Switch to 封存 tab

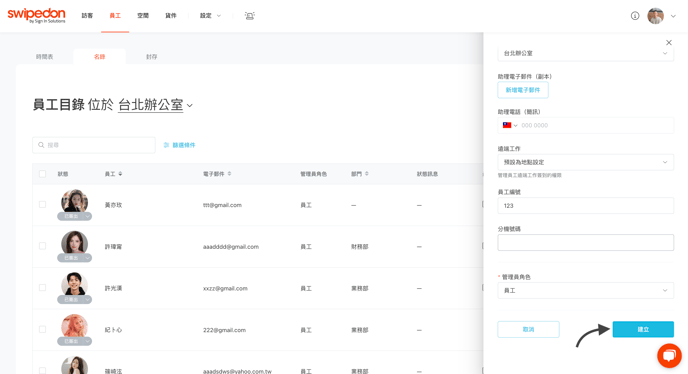click(152, 57)
